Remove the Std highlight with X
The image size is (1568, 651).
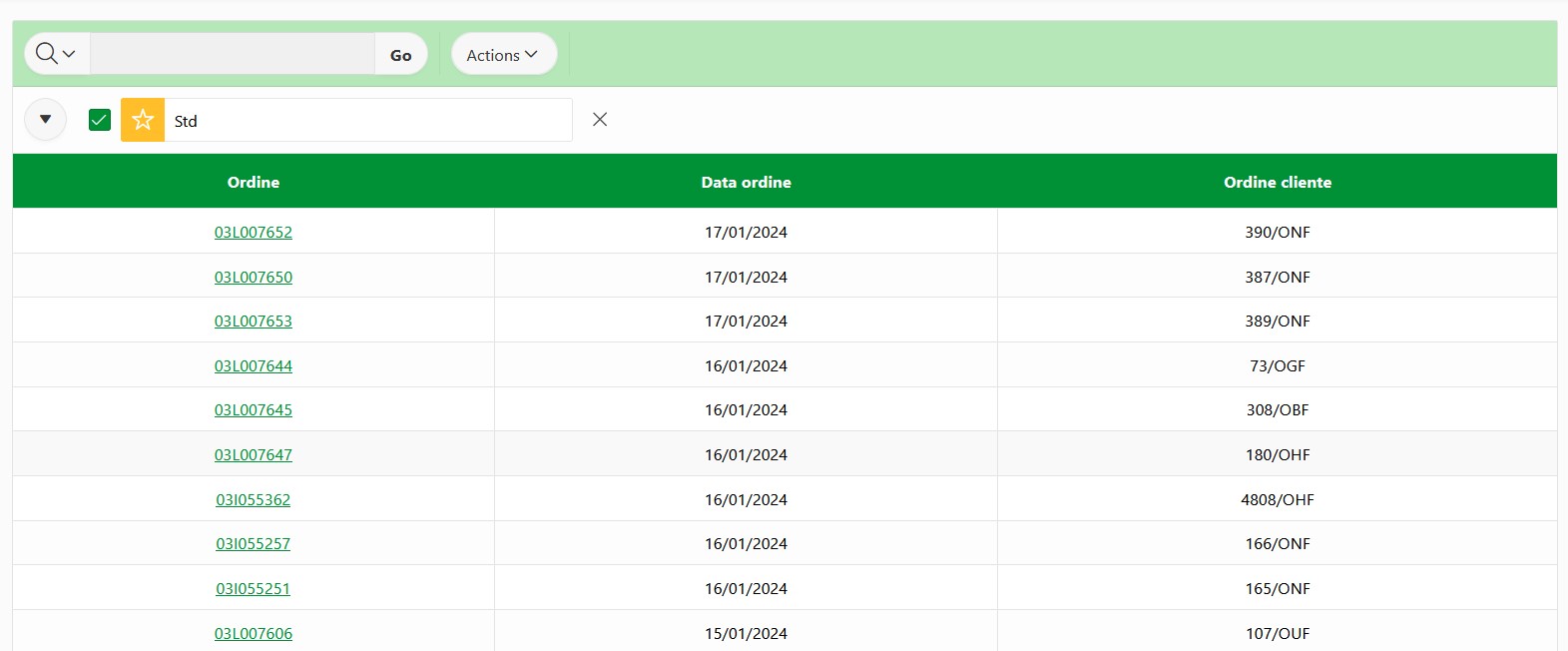tap(600, 120)
